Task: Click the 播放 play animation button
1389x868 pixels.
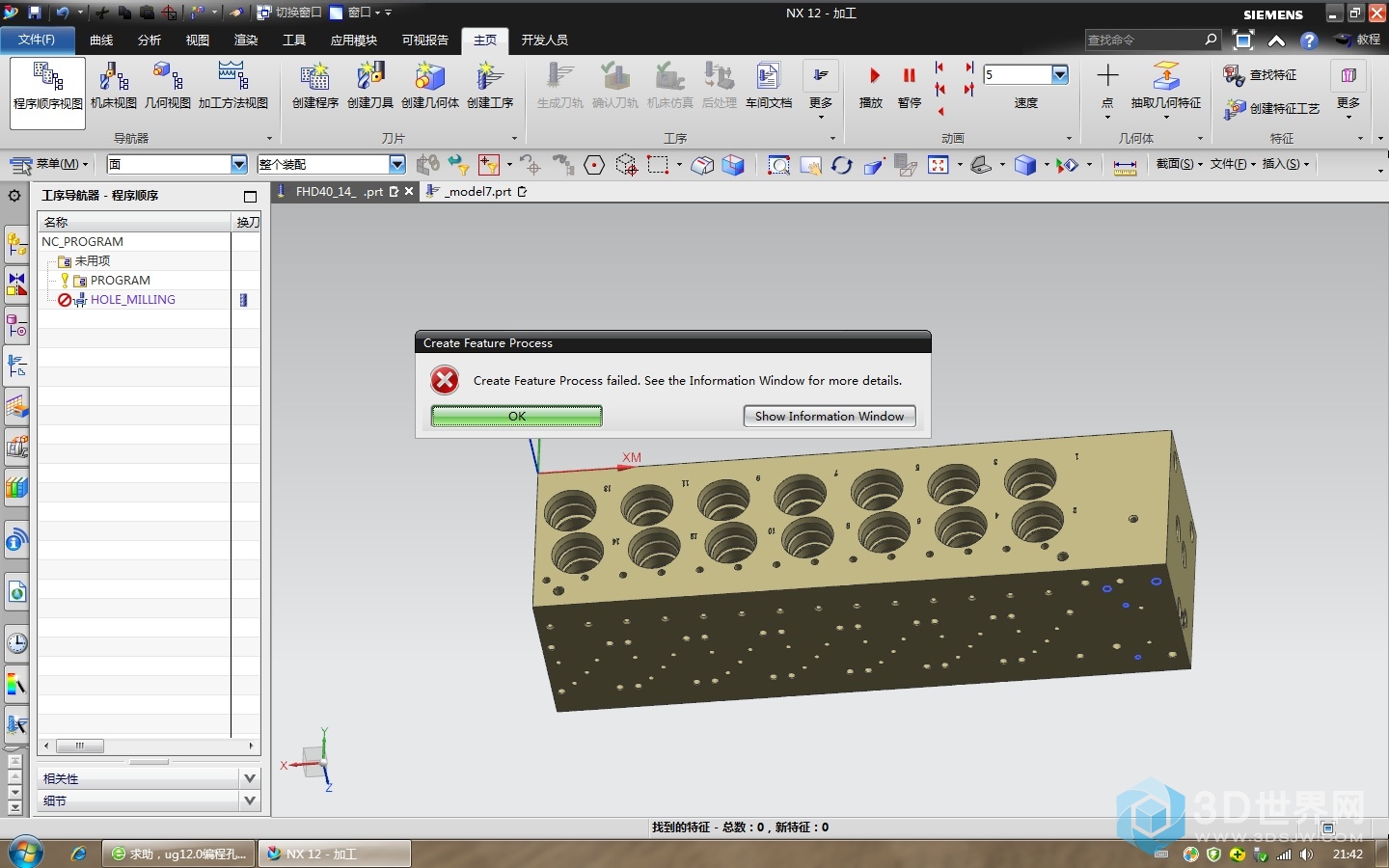Action: click(871, 87)
